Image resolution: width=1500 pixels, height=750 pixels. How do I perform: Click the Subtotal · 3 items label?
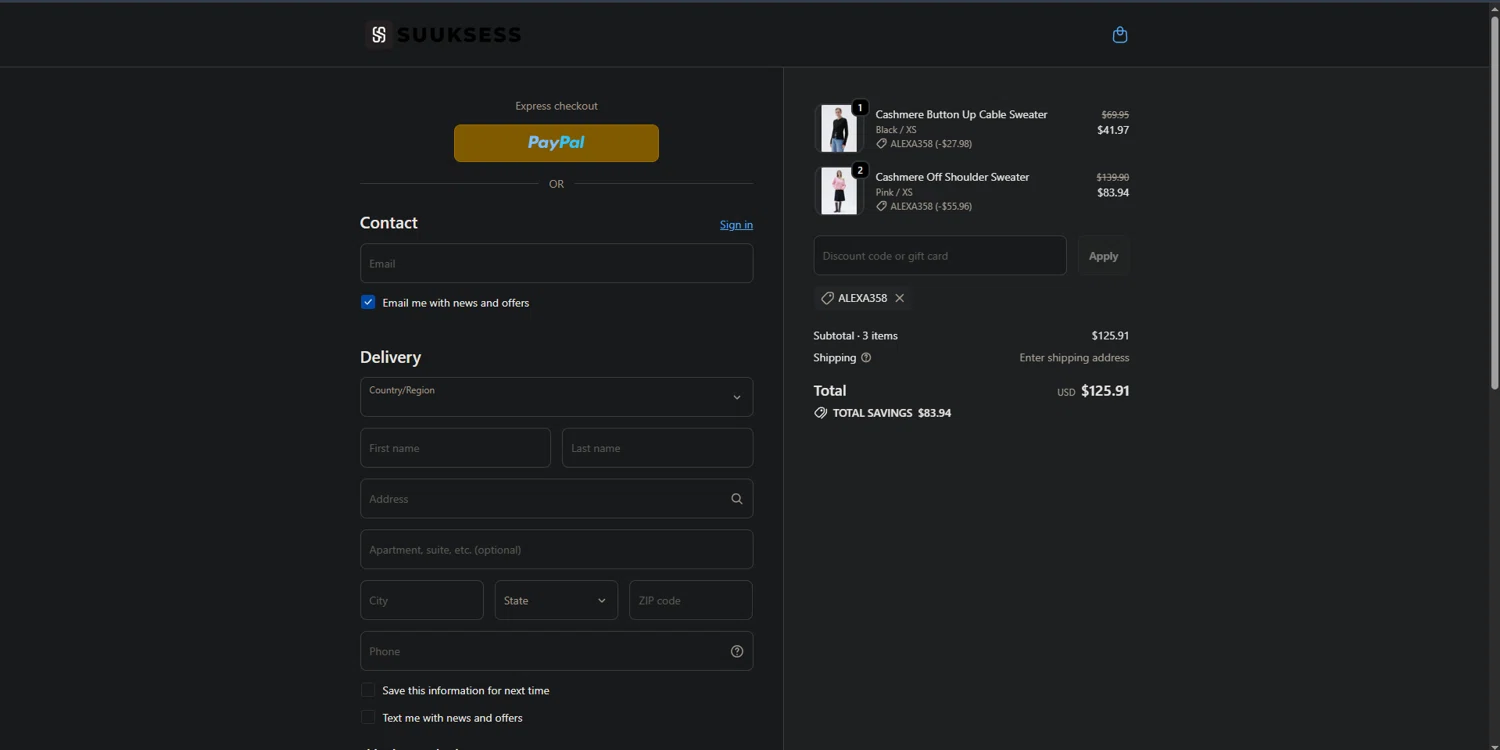(x=856, y=336)
